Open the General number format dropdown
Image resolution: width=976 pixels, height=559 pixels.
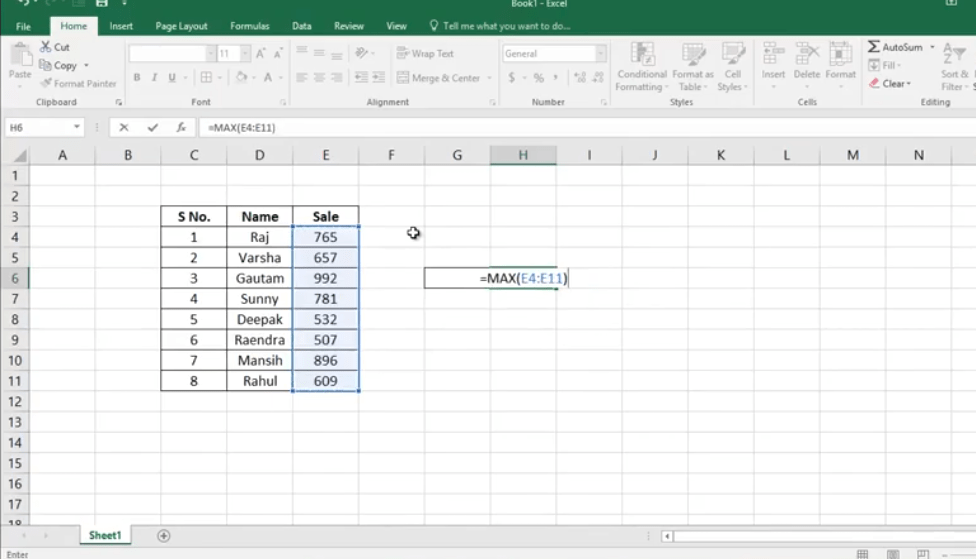pyautogui.click(x=600, y=54)
